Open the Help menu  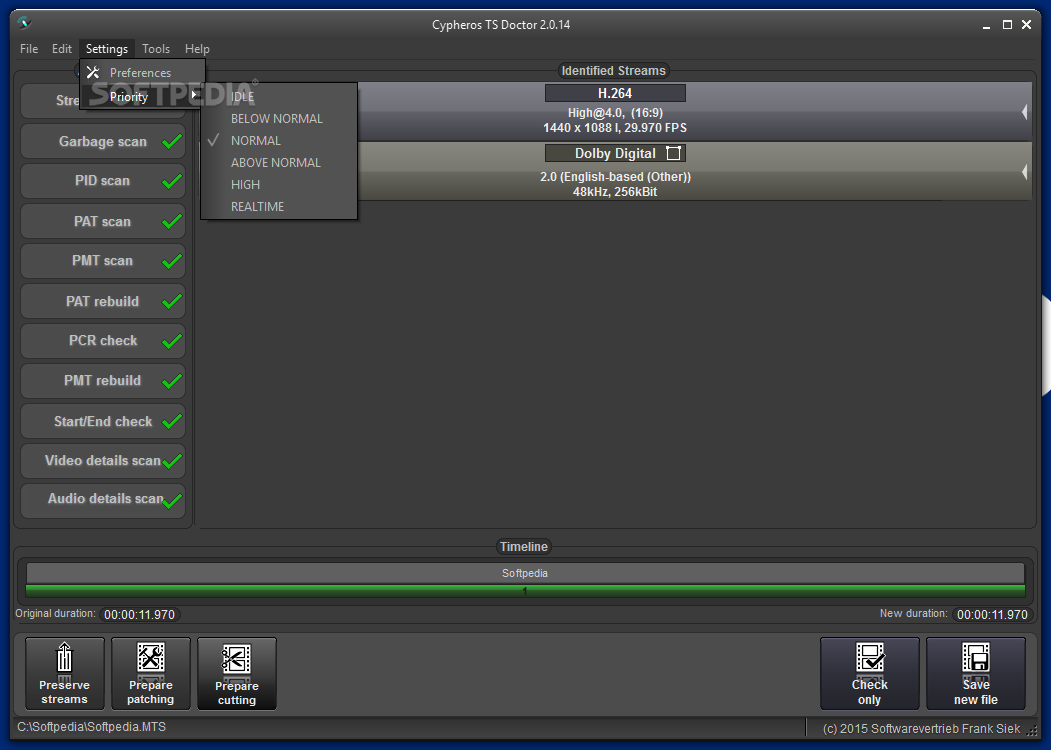pyautogui.click(x=197, y=48)
